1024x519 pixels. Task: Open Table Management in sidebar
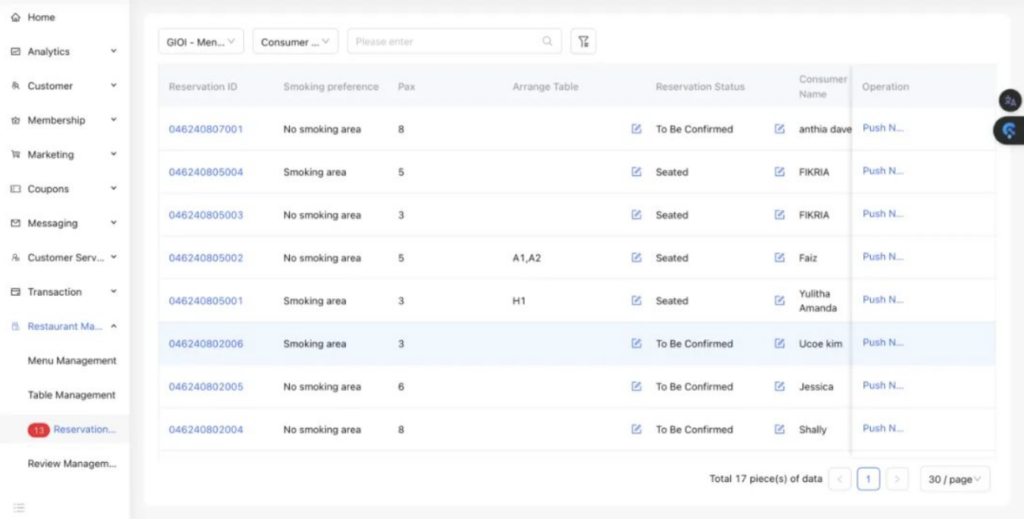click(71, 395)
